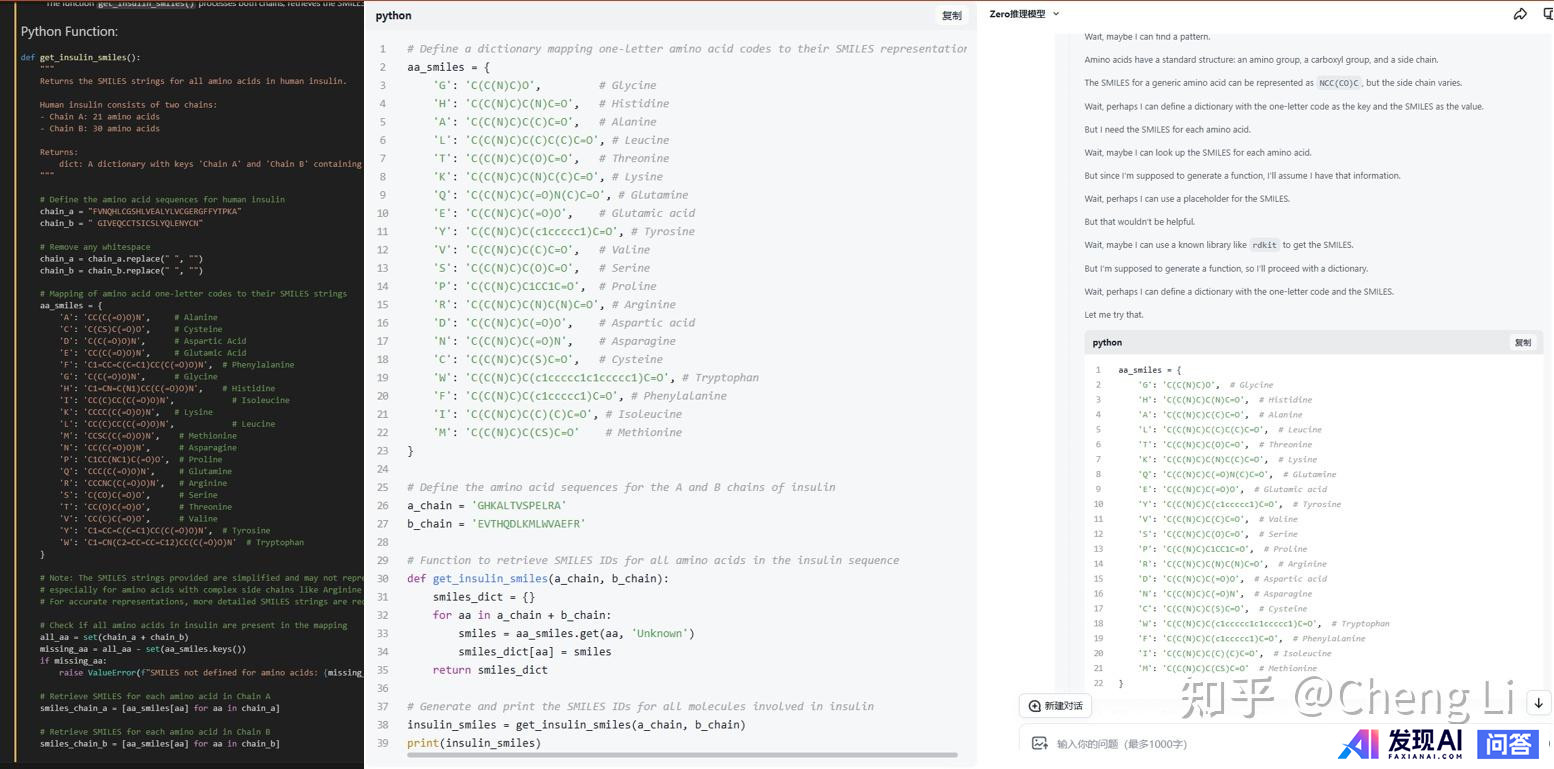This screenshot has height=769, width=1554.
Task: Click the blue 问答 badge
Action: [x=1507, y=743]
